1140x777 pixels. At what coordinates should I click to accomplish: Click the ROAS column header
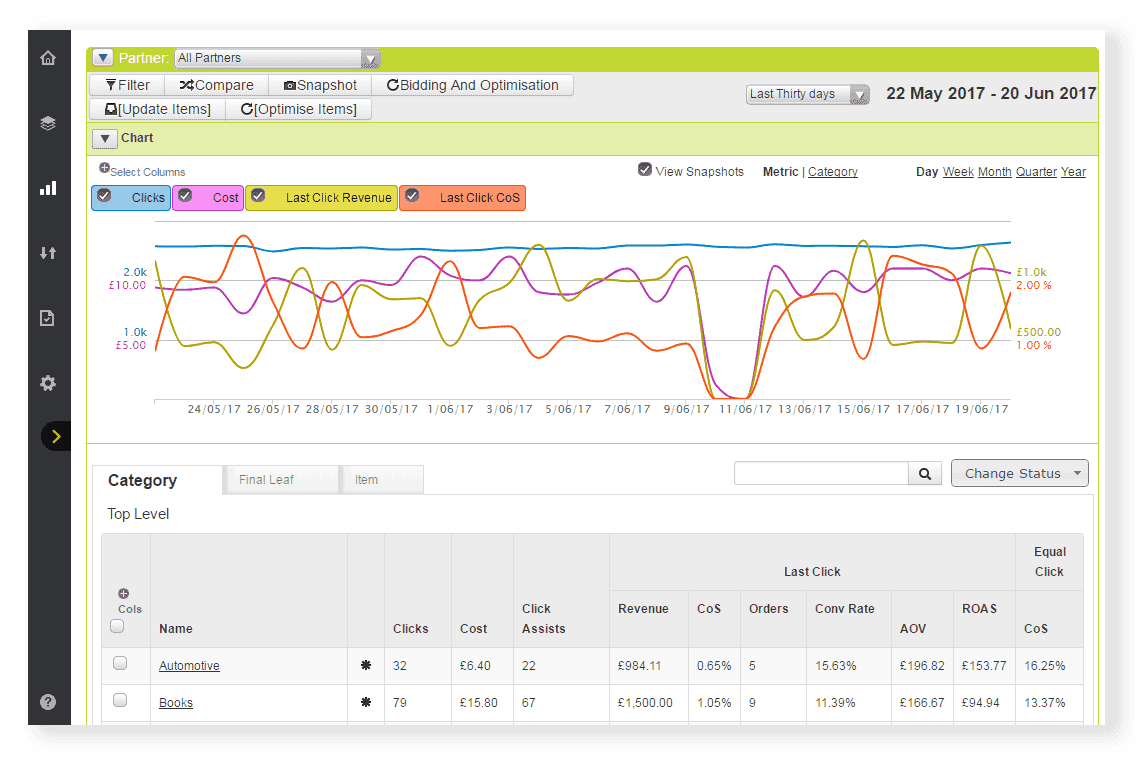point(979,608)
